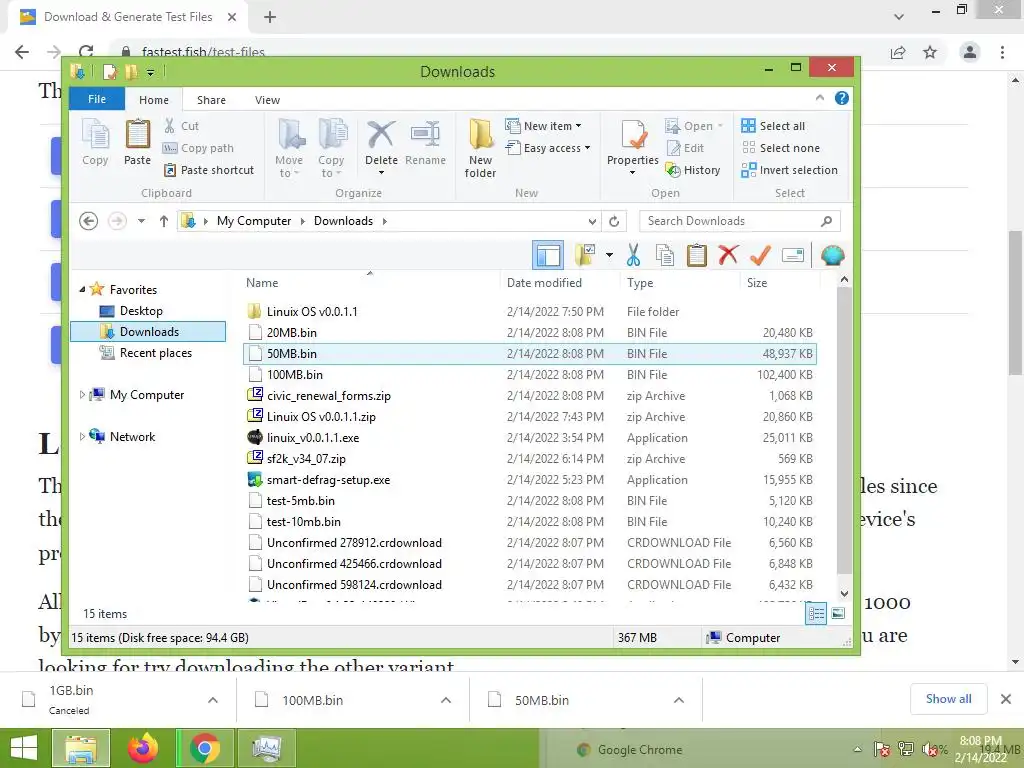Open the File menu tab
The height and width of the screenshot is (768, 1024).
[x=97, y=99]
